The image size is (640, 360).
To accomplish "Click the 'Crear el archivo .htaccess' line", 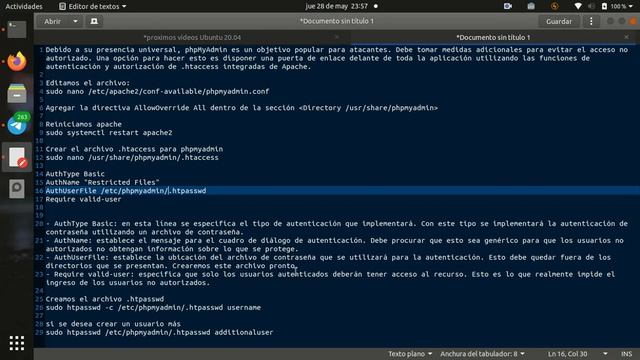I will tap(134, 149).
